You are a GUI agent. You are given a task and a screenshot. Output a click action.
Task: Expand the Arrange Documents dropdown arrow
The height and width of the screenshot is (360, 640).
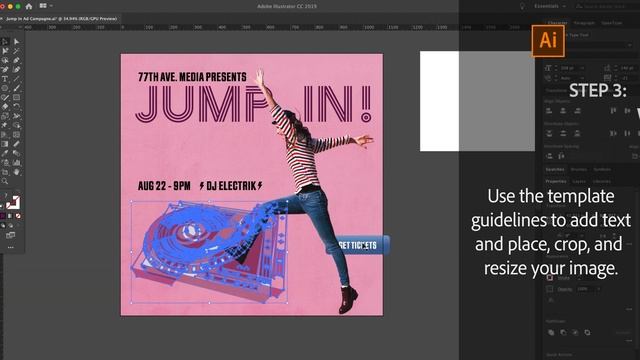point(51,6)
